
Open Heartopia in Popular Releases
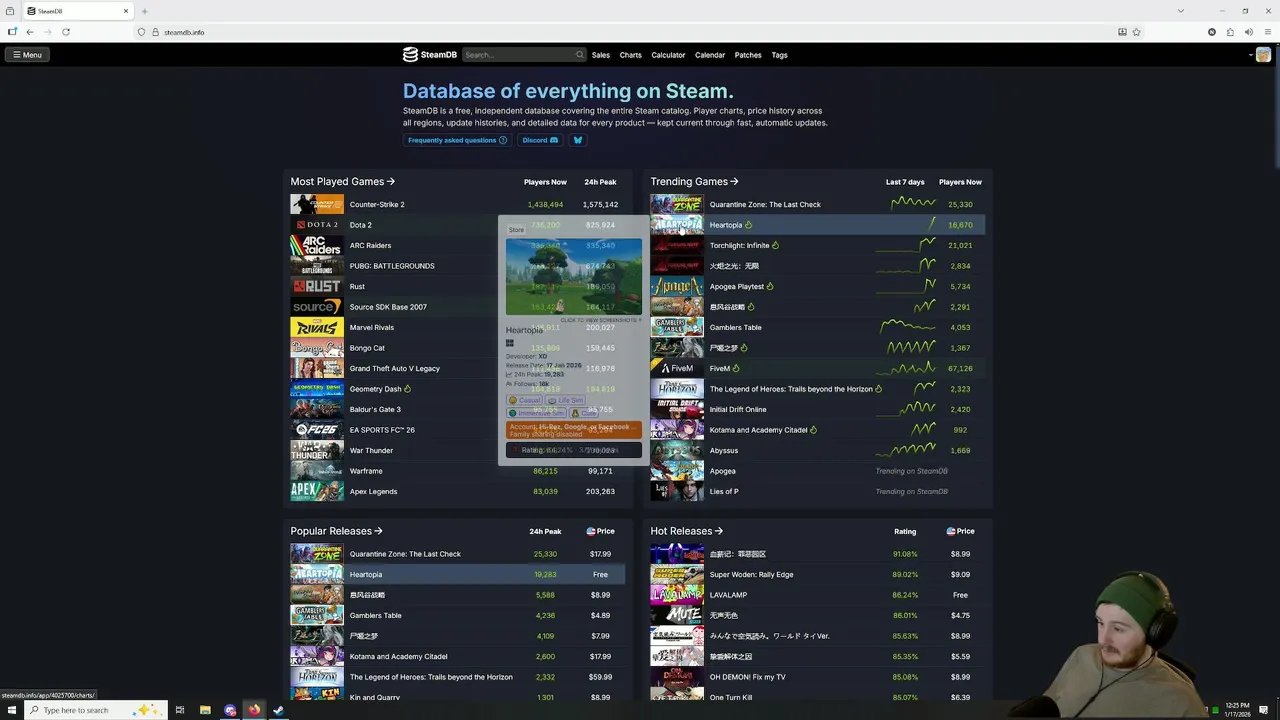click(x=365, y=574)
